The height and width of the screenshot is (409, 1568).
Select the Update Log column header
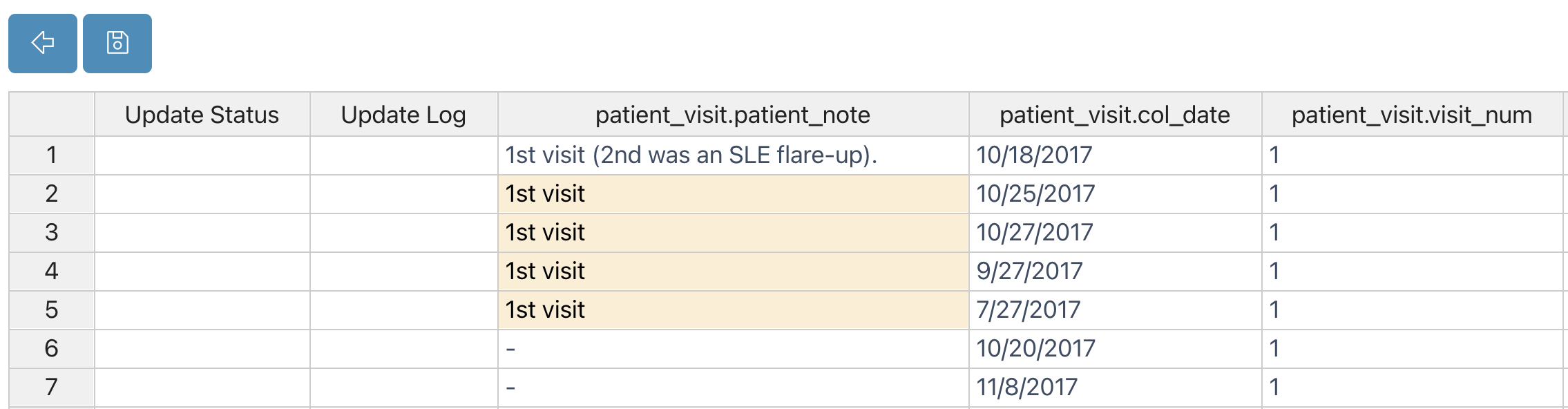click(403, 115)
